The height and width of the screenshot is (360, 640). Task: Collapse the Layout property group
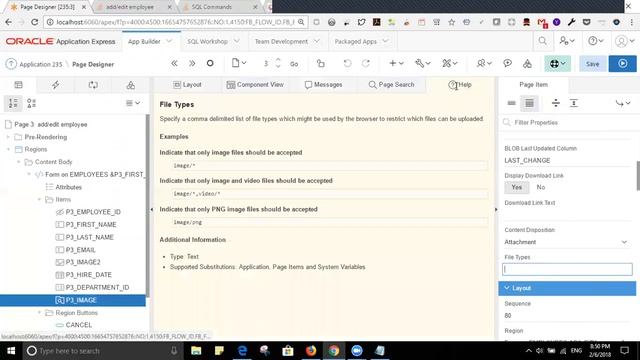coord(507,288)
